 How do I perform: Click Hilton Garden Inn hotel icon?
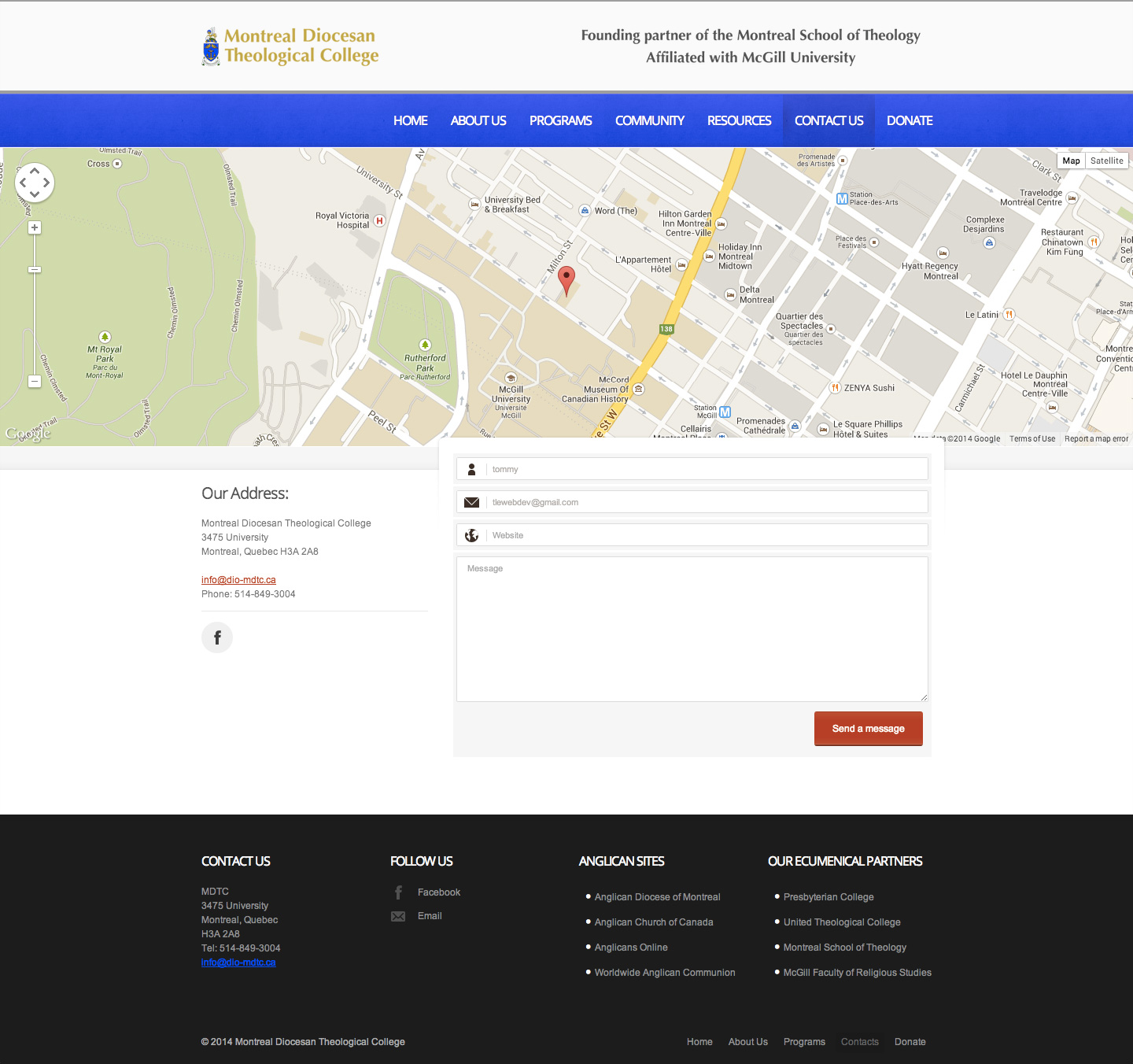(721, 224)
